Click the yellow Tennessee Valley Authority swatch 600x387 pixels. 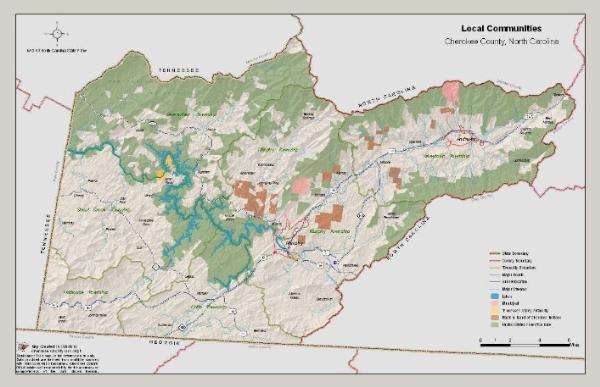click(495, 310)
